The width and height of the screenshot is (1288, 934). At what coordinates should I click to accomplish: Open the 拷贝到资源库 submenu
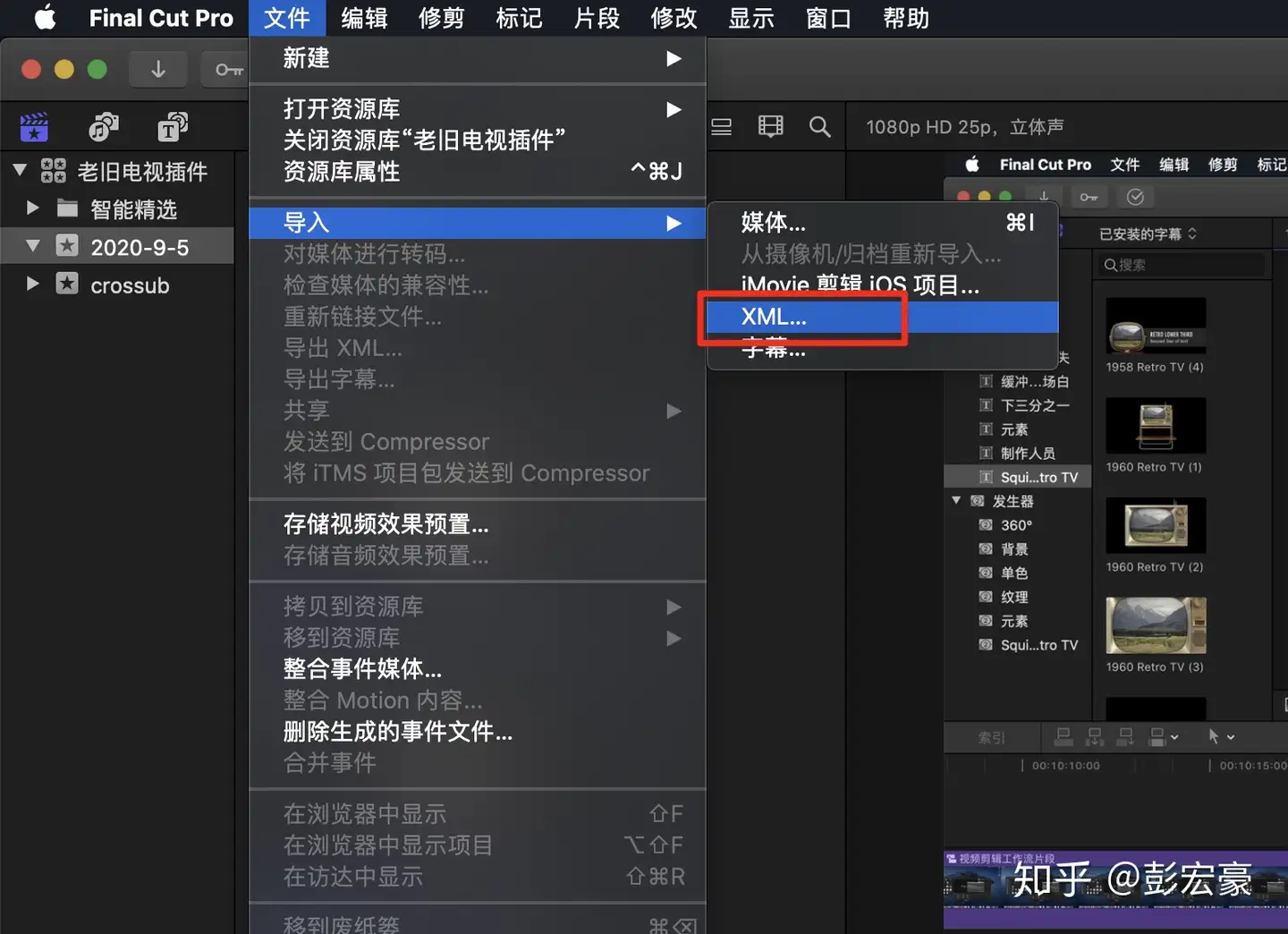click(x=674, y=607)
